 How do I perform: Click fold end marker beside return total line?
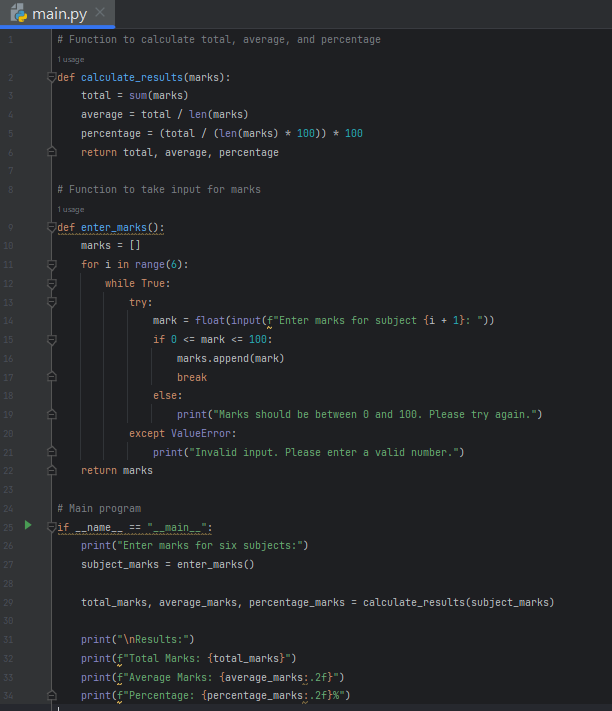pyautogui.click(x=52, y=152)
